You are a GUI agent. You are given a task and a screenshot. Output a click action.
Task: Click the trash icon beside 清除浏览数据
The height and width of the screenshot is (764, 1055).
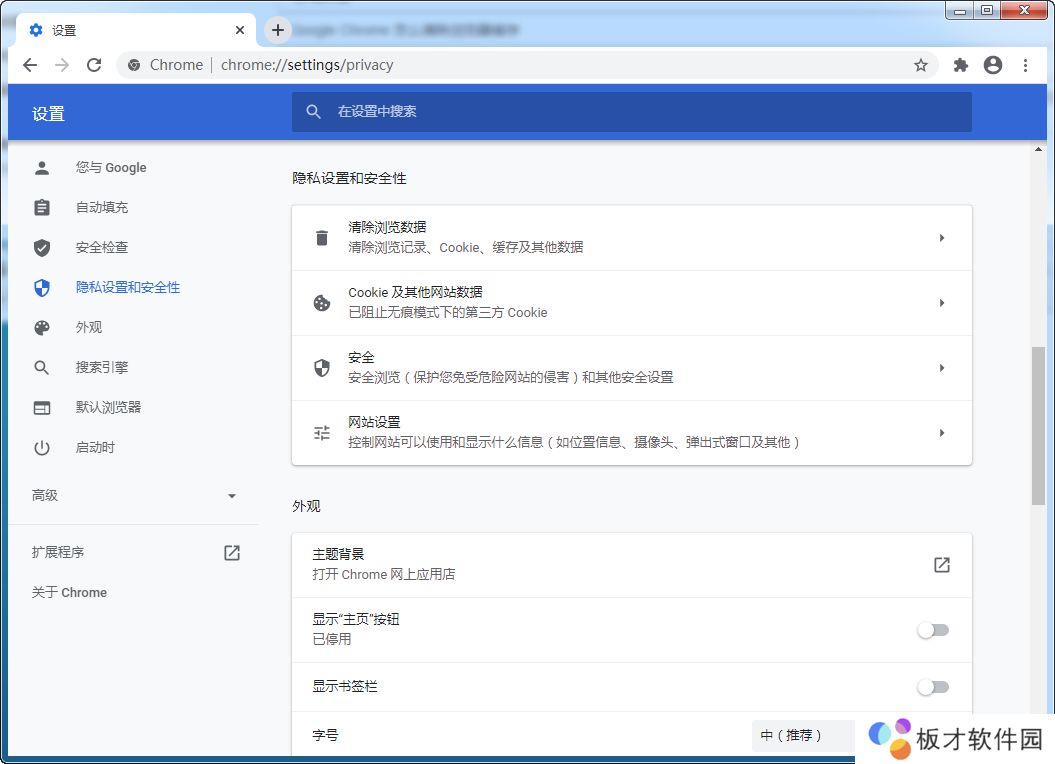(321, 237)
